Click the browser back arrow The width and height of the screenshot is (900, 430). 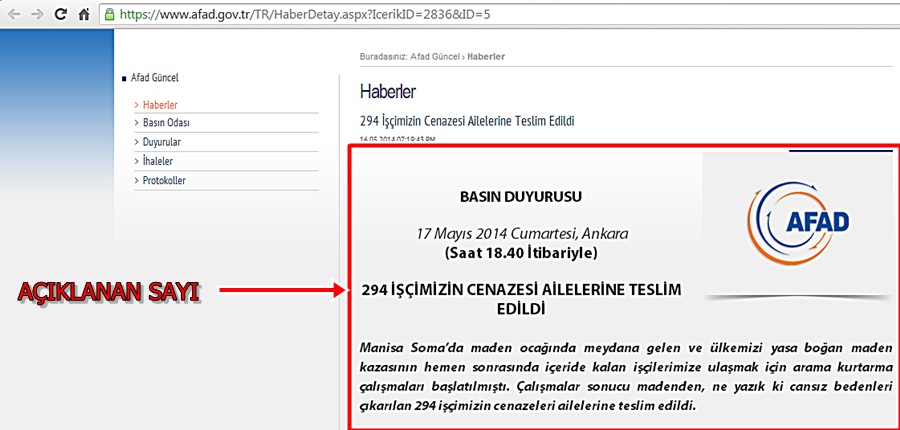pyautogui.click(x=12, y=15)
